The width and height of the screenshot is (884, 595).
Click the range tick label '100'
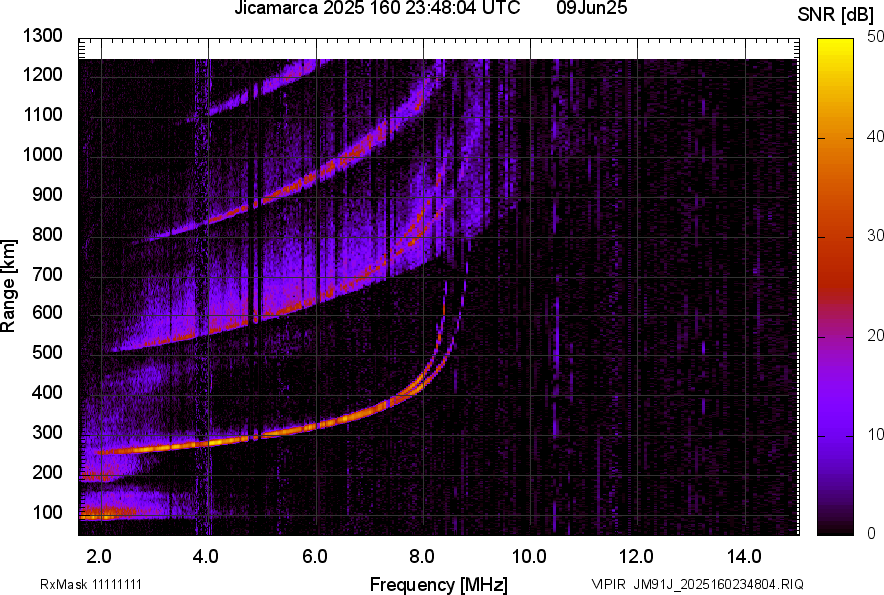point(47,512)
